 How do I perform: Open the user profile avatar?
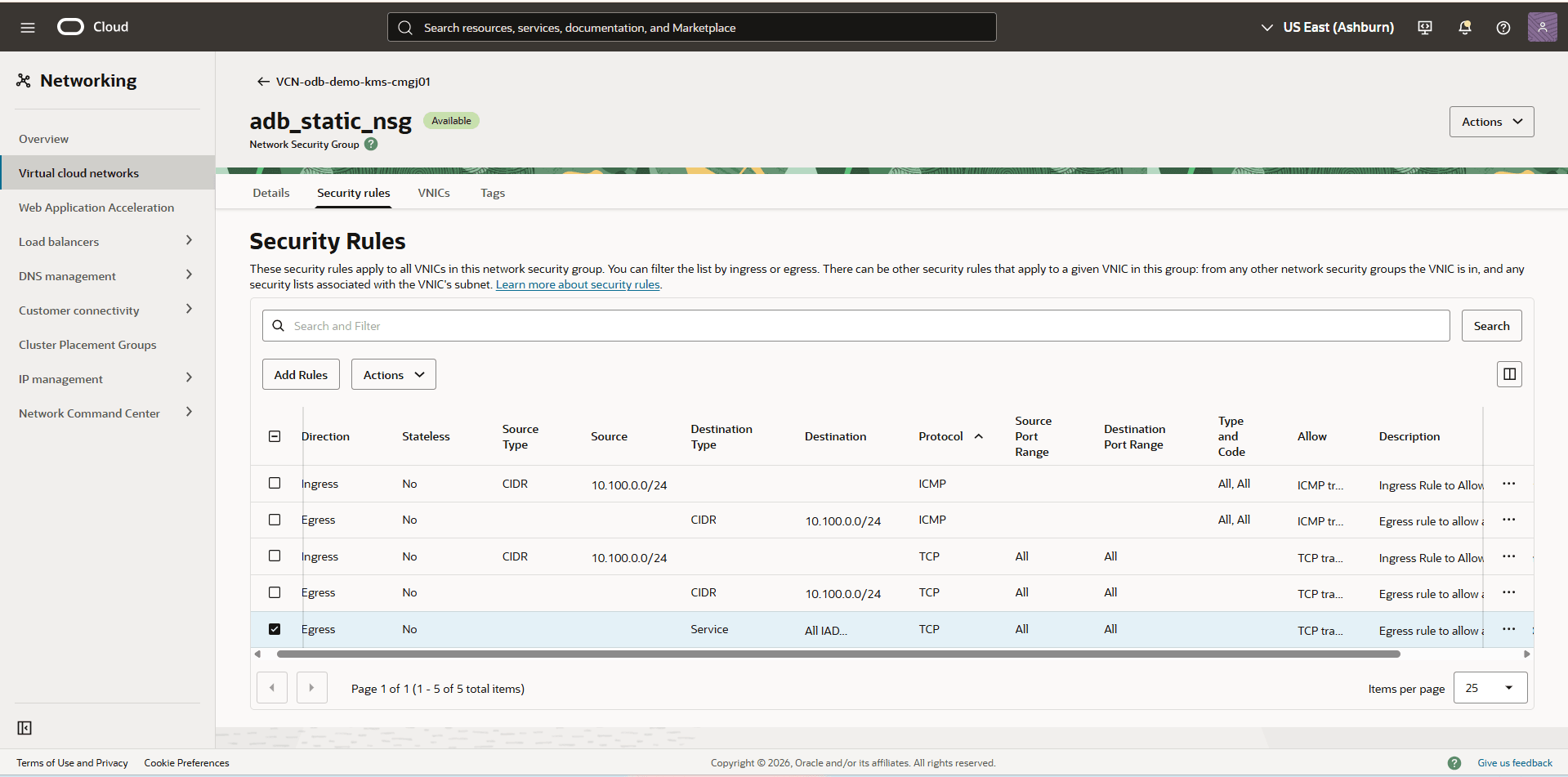1543,27
